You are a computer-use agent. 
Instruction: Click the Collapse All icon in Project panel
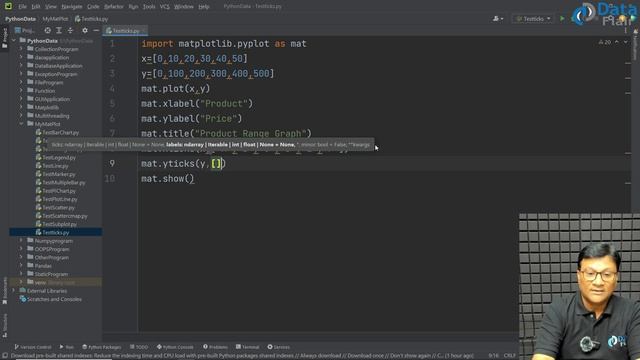(70, 30)
